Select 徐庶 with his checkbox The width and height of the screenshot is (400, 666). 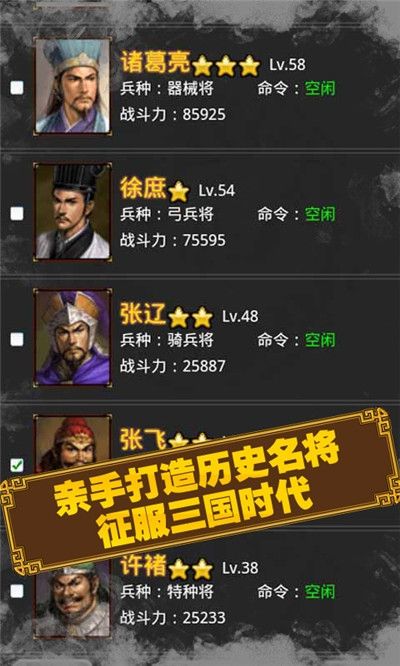17,213
